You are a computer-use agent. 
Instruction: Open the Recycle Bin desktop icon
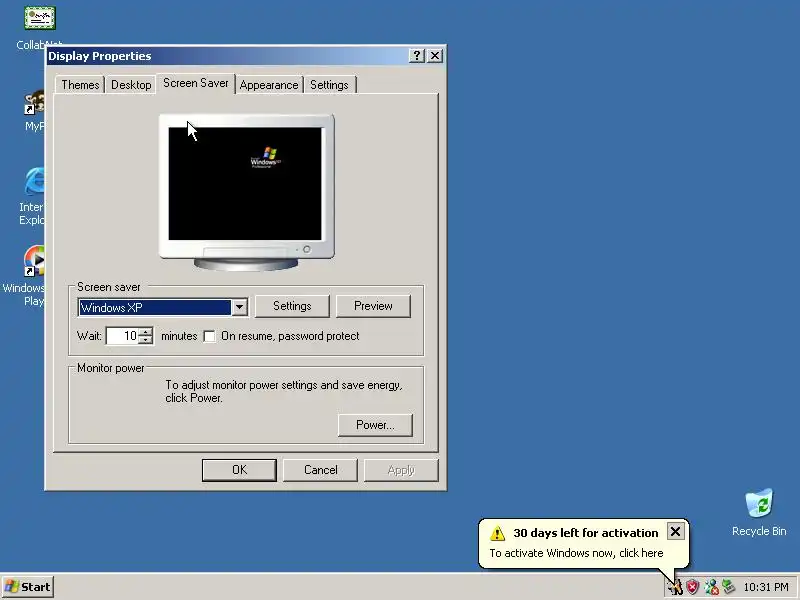coord(759,512)
